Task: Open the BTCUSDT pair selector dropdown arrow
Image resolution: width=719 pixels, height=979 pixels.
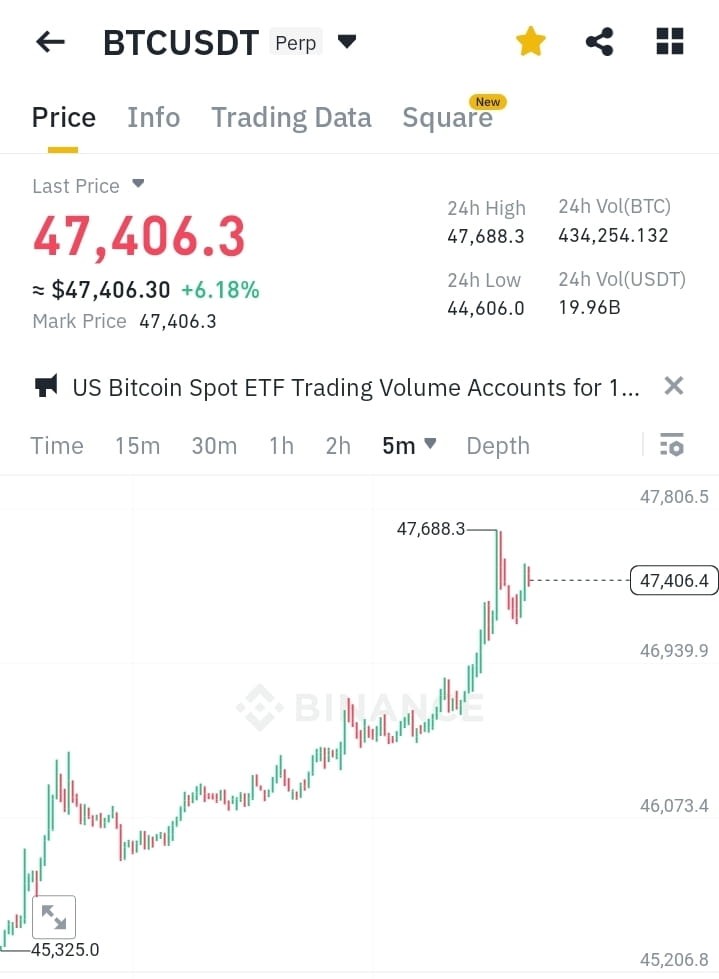Action: (346, 43)
